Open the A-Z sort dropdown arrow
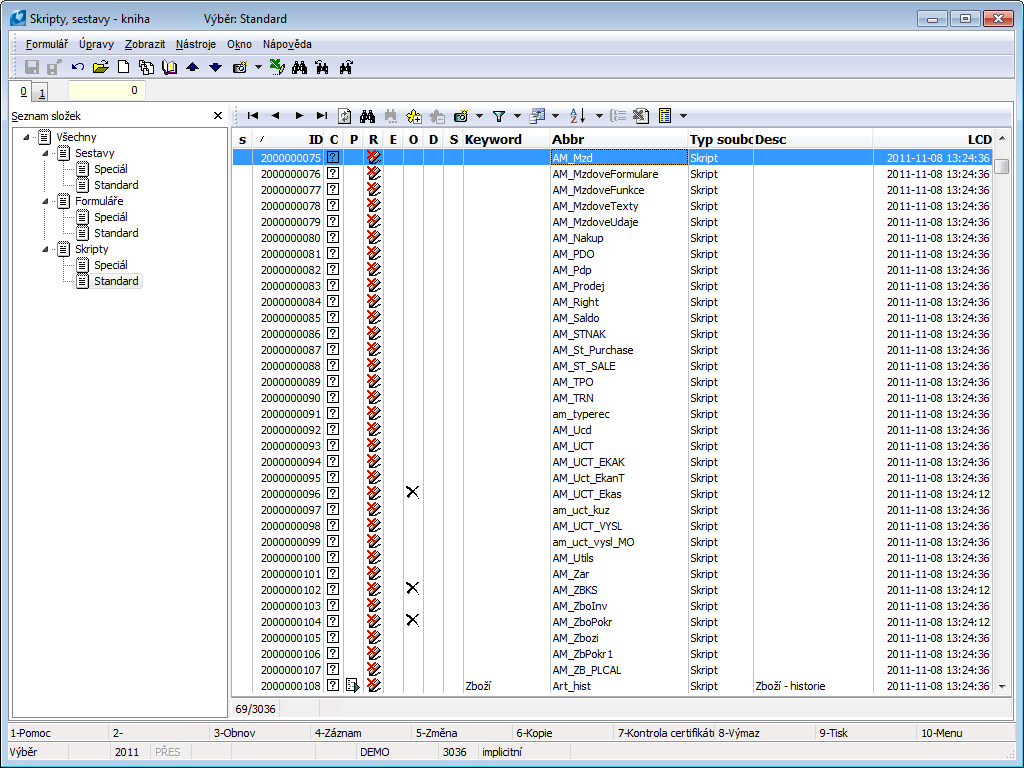The height and width of the screenshot is (768, 1024). point(599,116)
